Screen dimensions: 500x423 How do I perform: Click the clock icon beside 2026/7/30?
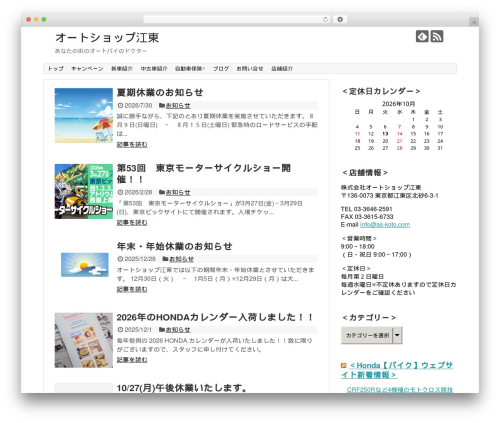click(120, 105)
